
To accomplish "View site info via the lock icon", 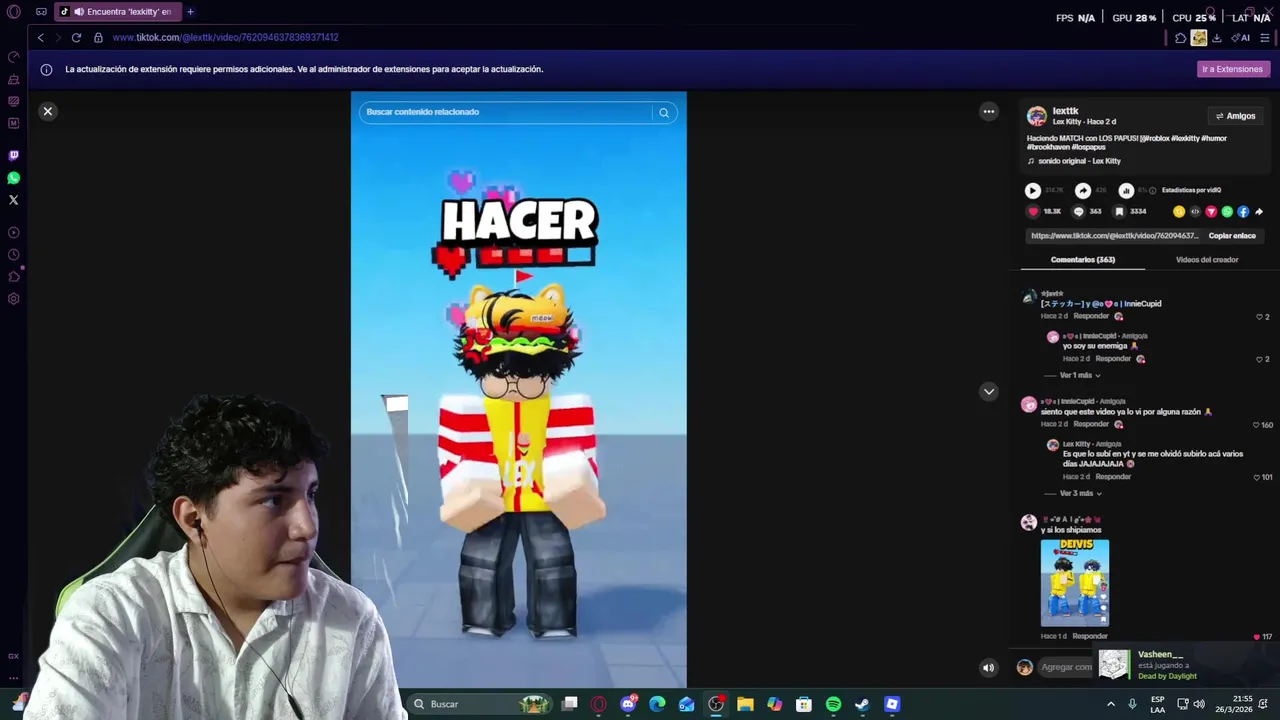I will point(98,37).
